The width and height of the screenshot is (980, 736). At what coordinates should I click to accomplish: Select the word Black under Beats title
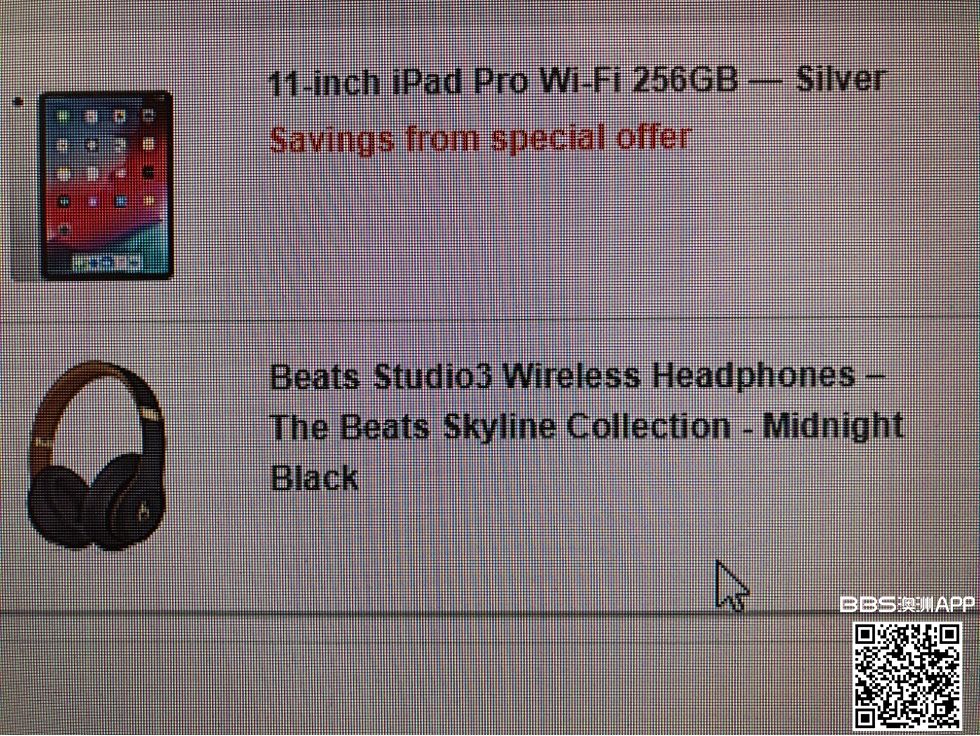click(x=314, y=478)
